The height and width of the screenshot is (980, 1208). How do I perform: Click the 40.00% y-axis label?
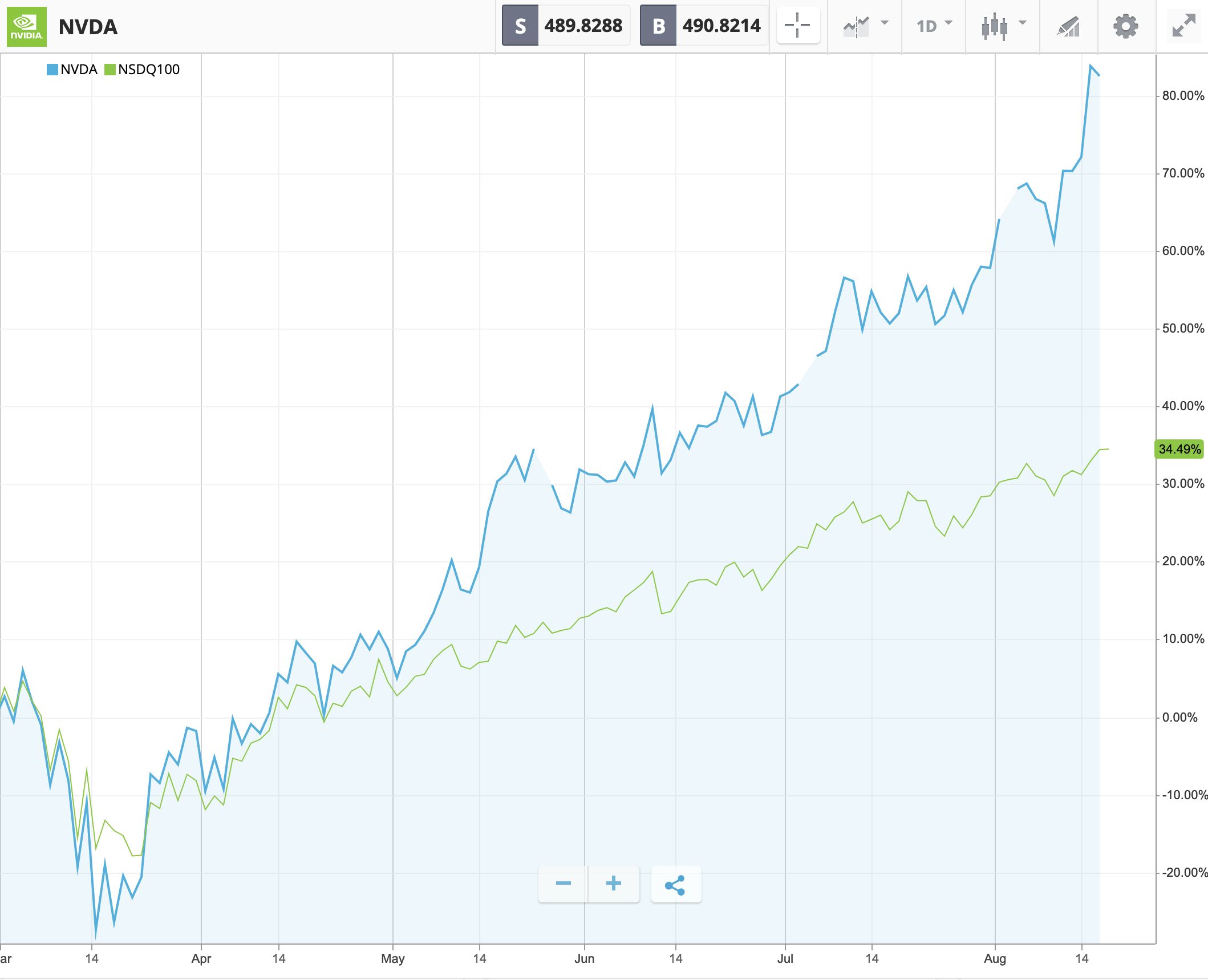1183,406
